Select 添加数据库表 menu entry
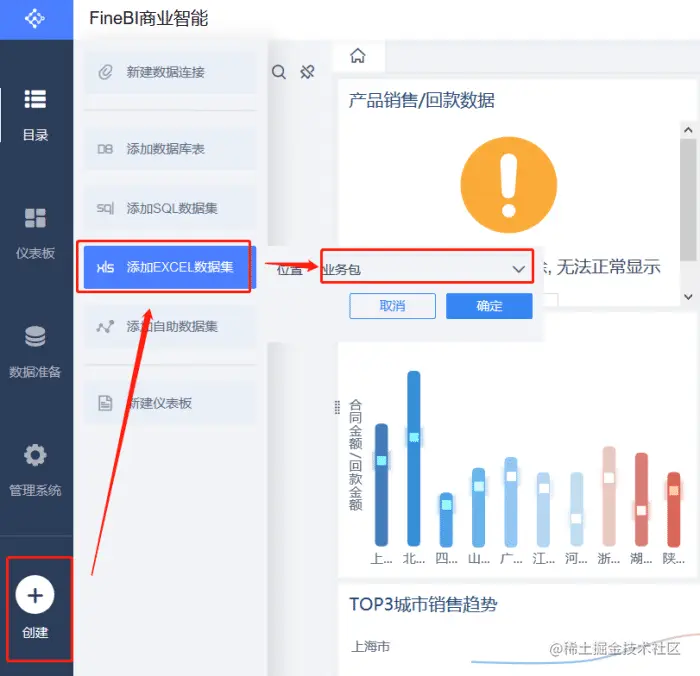Viewport: 700px width, 676px height. 170,149
